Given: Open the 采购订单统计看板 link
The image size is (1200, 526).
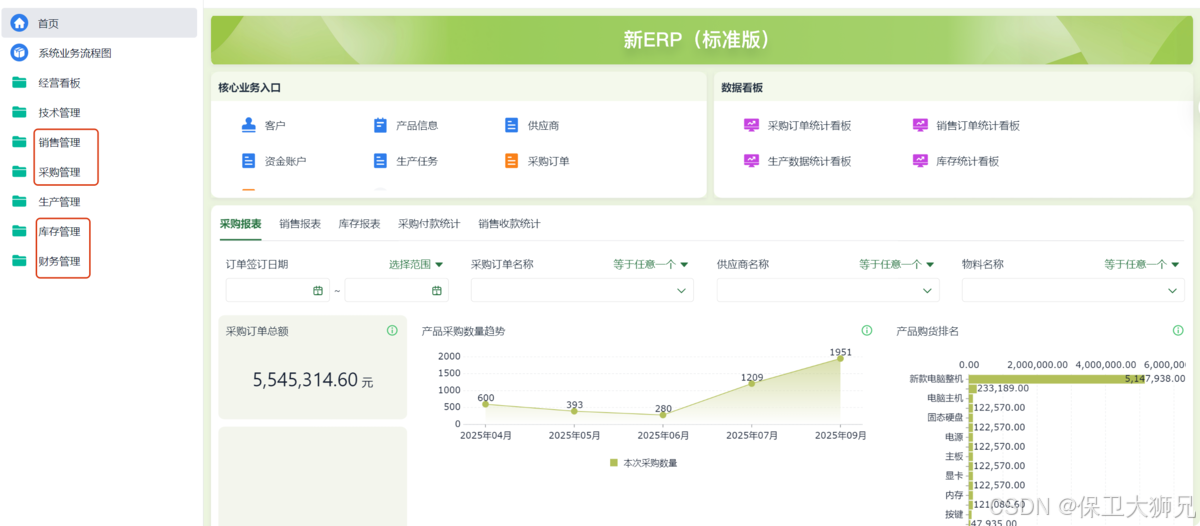Looking at the screenshot, I should pyautogui.click(x=809, y=126).
